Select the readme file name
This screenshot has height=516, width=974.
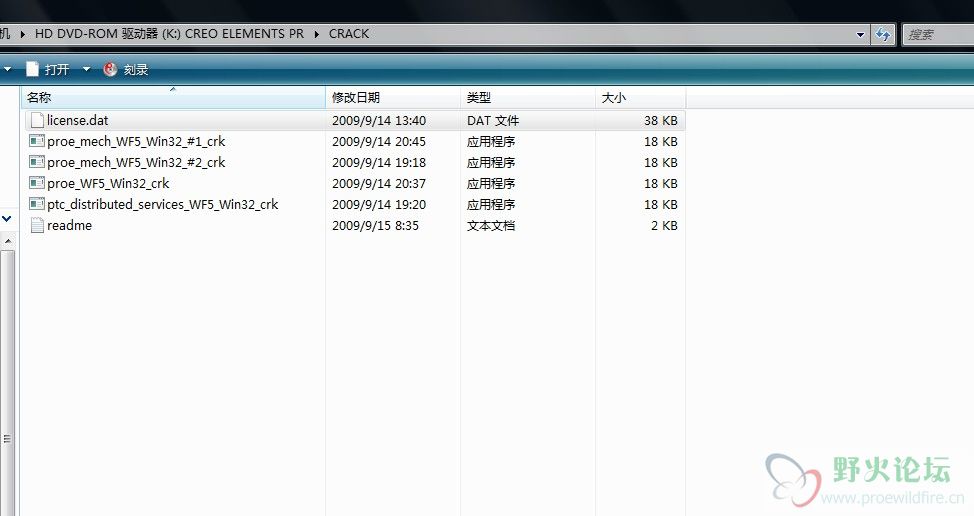coord(70,225)
